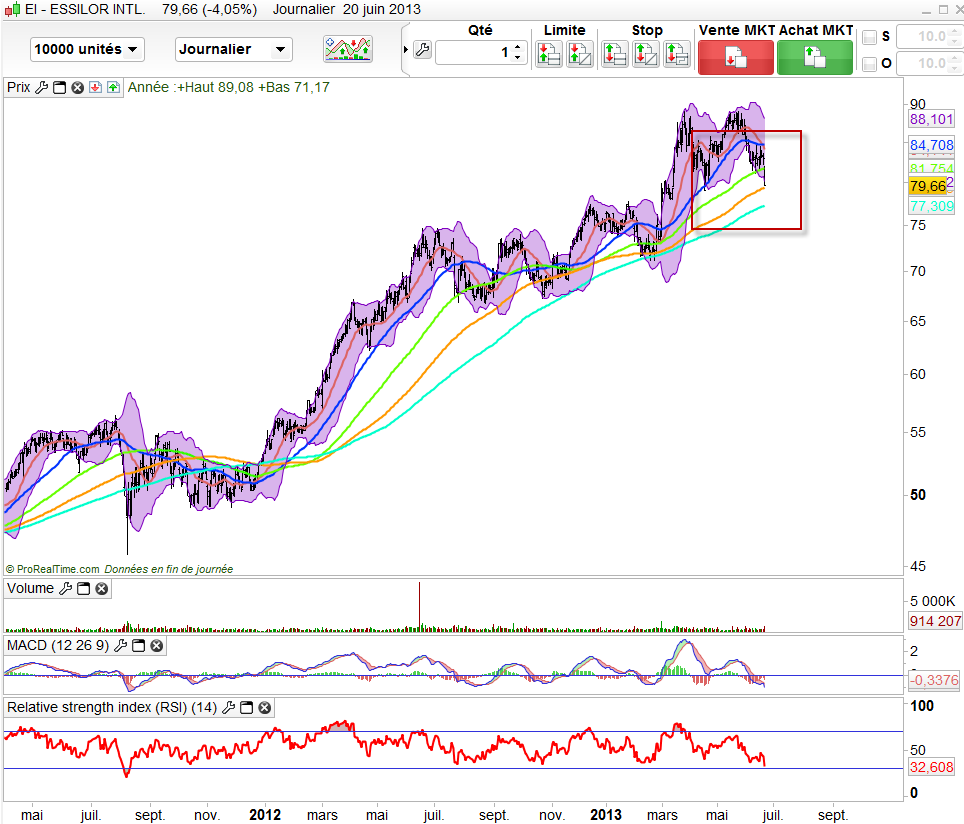Maximize the MACD indicator panel
The image size is (964, 824).
(139, 646)
